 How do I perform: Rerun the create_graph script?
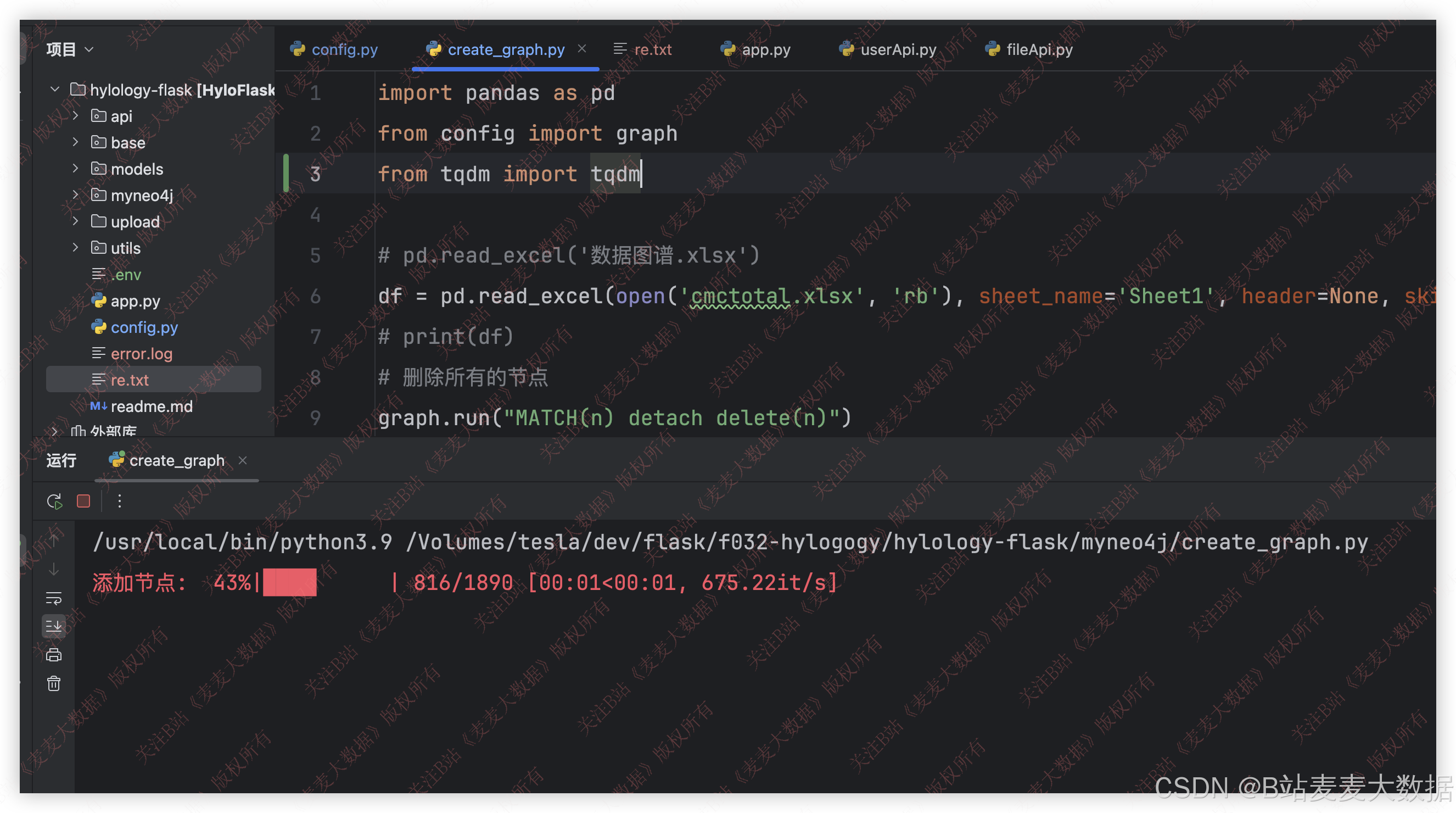pos(54,501)
